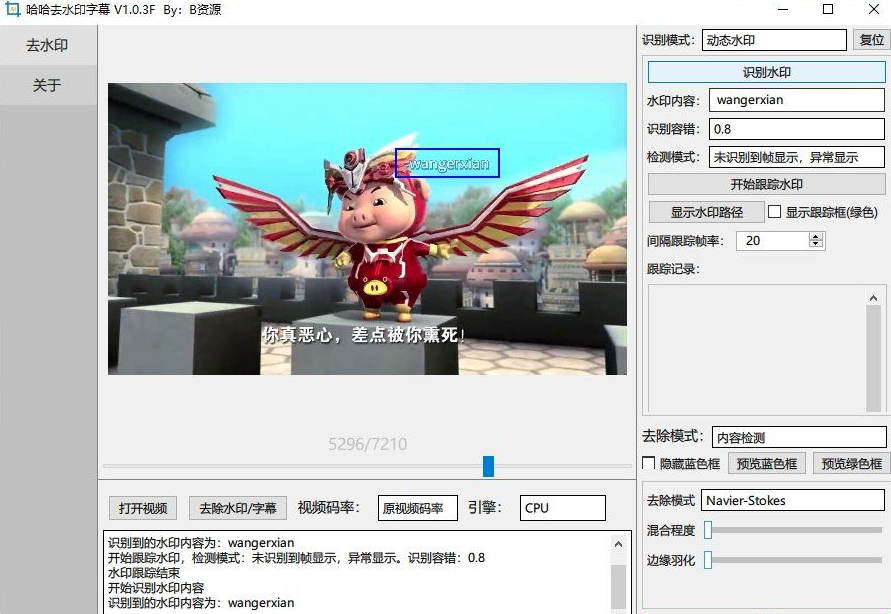Open the Navier-Stokes removal mode dropdown

(x=792, y=500)
